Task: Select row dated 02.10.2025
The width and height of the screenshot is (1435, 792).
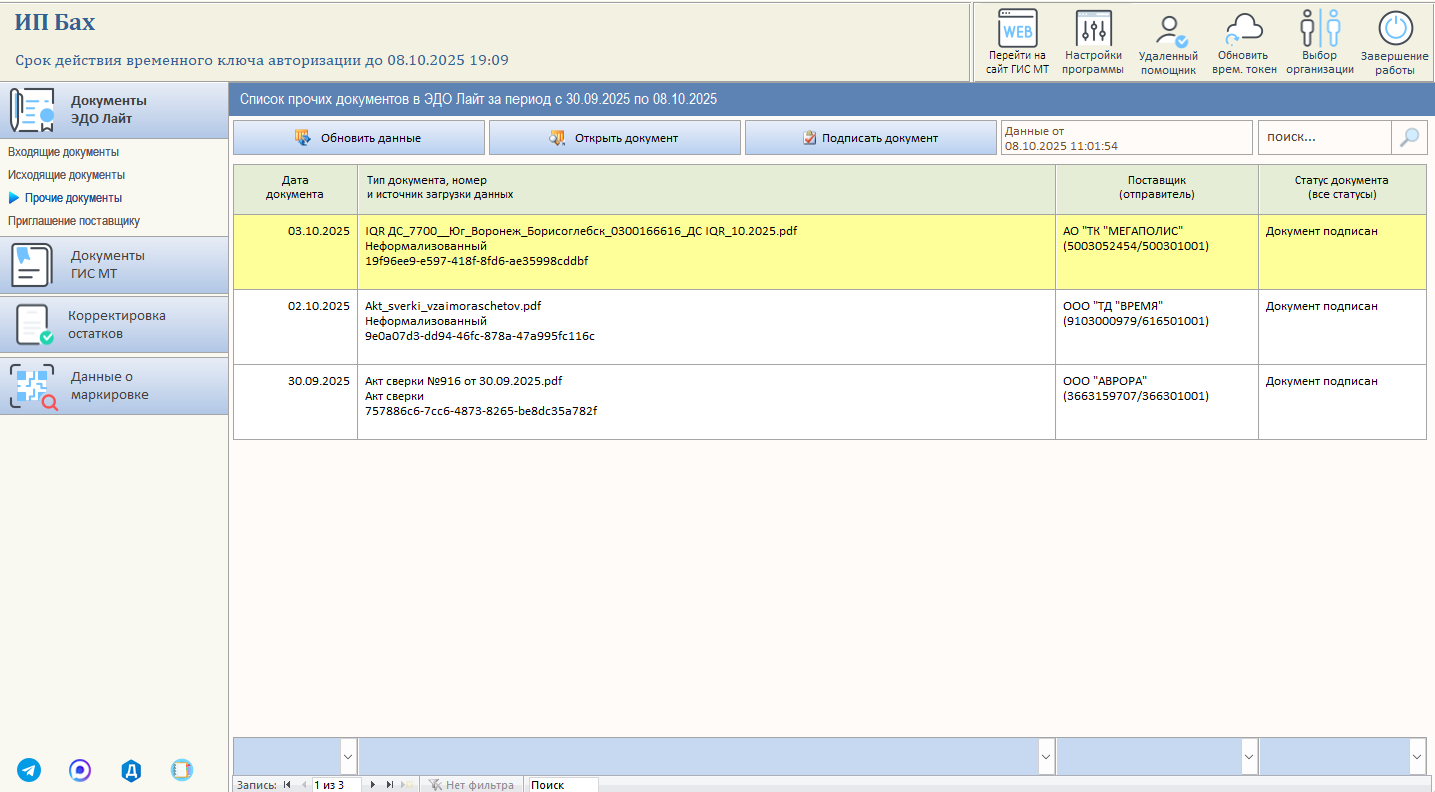Action: coord(830,327)
